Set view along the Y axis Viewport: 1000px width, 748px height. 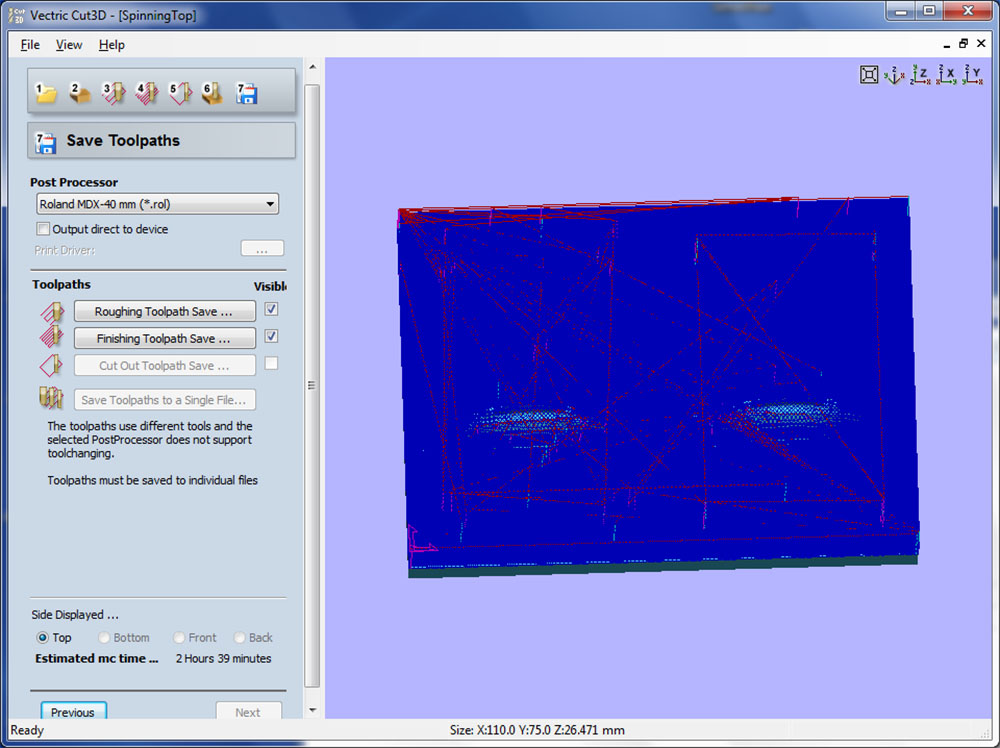[x=972, y=75]
